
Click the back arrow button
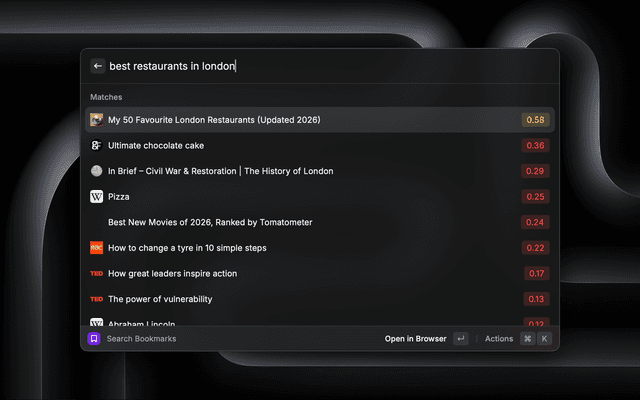click(98, 66)
